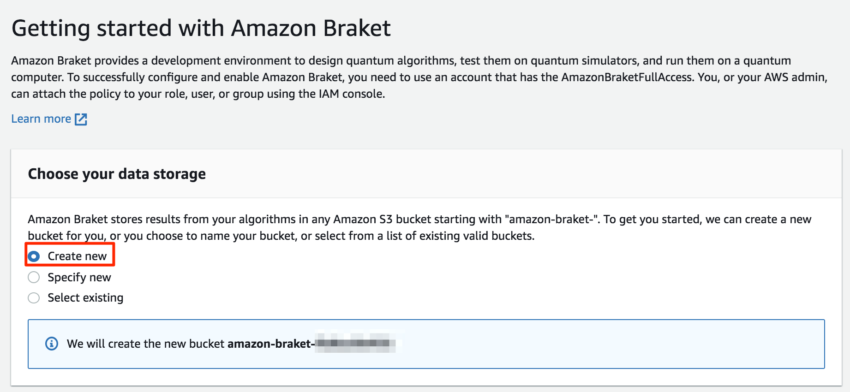850x392 pixels.
Task: Choose the Specify new radio option
Action: 34,277
